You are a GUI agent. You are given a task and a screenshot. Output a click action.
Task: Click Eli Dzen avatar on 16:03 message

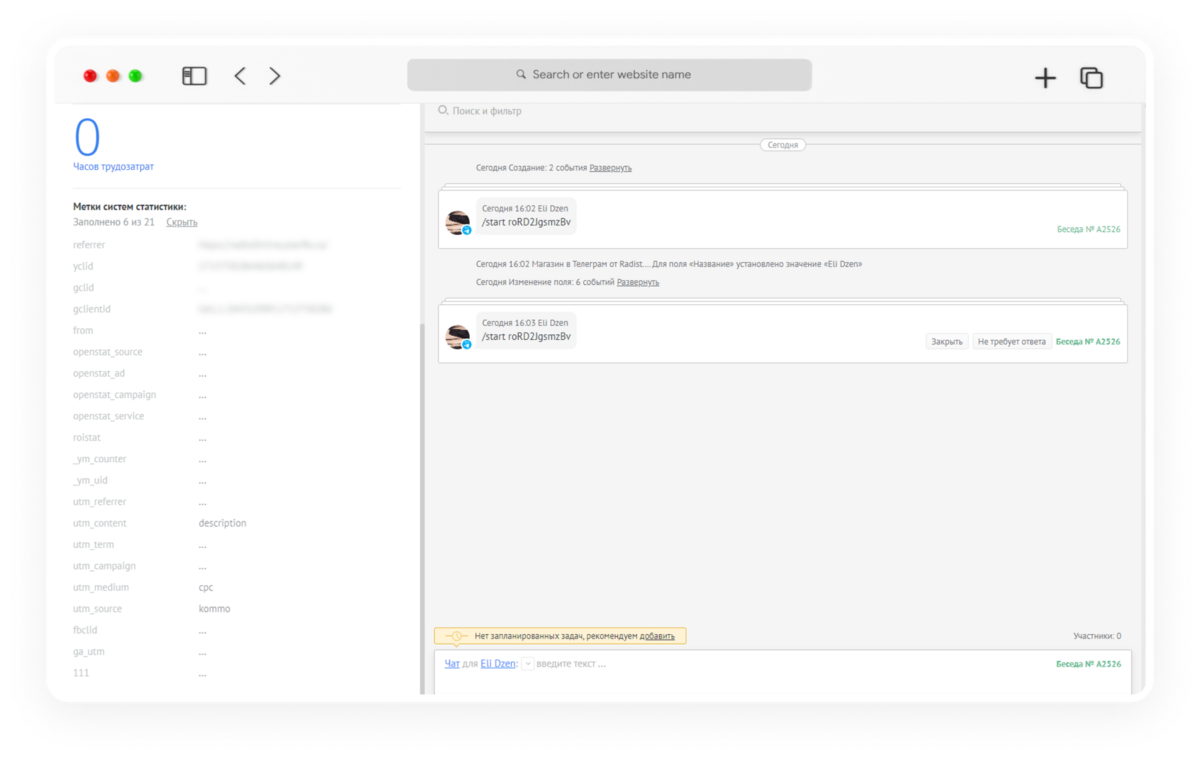tap(458, 337)
